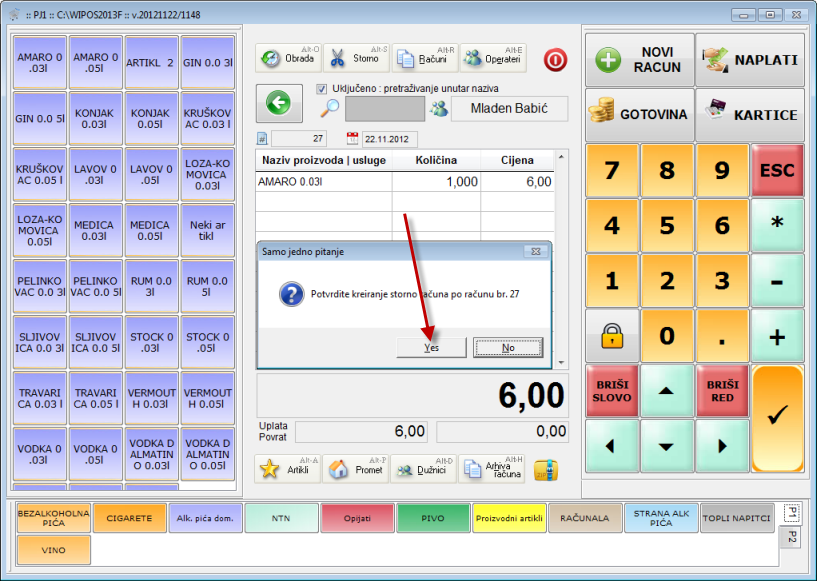
Task: Select the PIVO category tab
Action: click(434, 518)
